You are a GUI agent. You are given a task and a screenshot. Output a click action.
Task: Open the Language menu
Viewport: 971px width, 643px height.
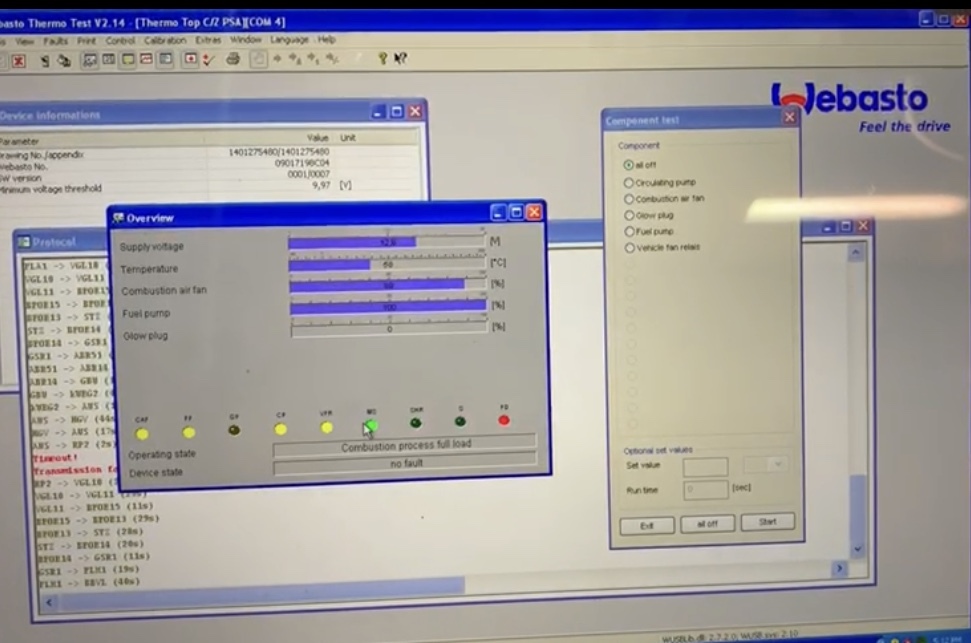coord(289,40)
